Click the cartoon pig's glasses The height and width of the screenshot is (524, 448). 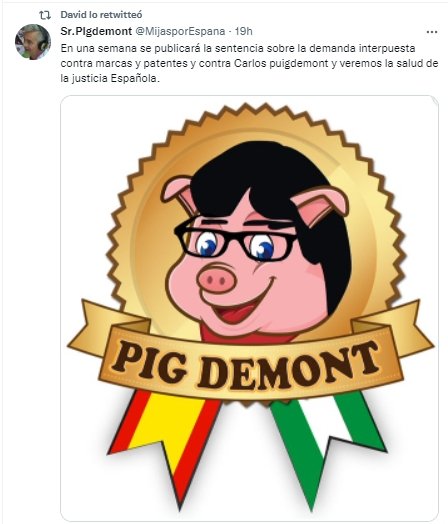click(235, 241)
